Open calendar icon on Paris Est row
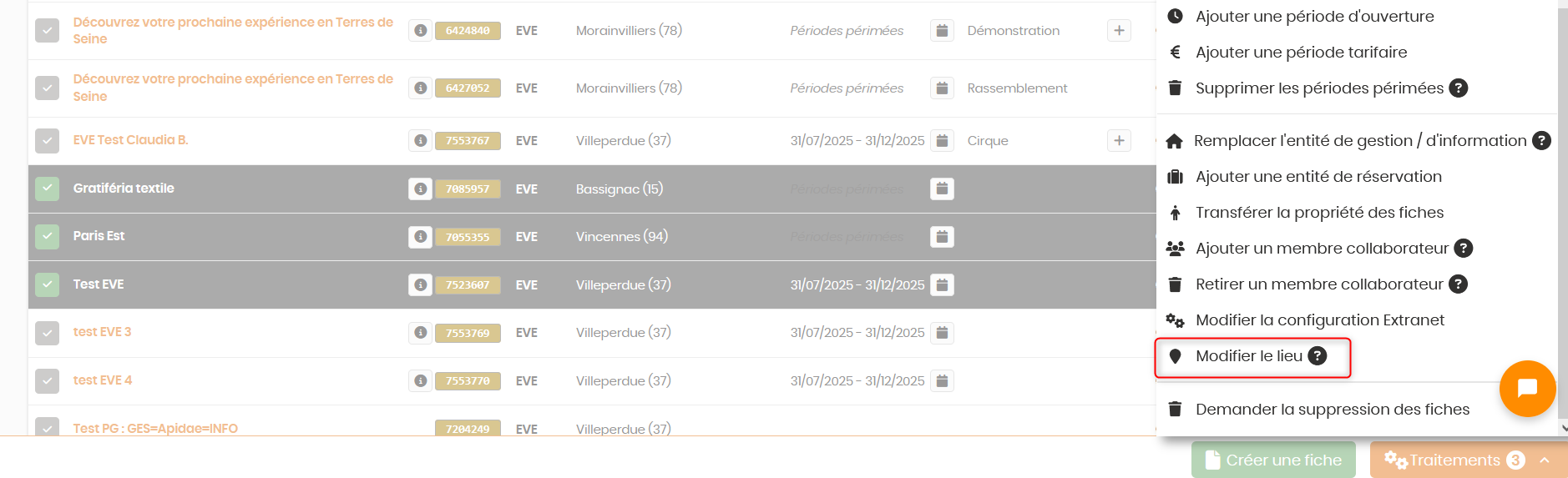Viewport: 1568px width, 478px height. (942, 237)
